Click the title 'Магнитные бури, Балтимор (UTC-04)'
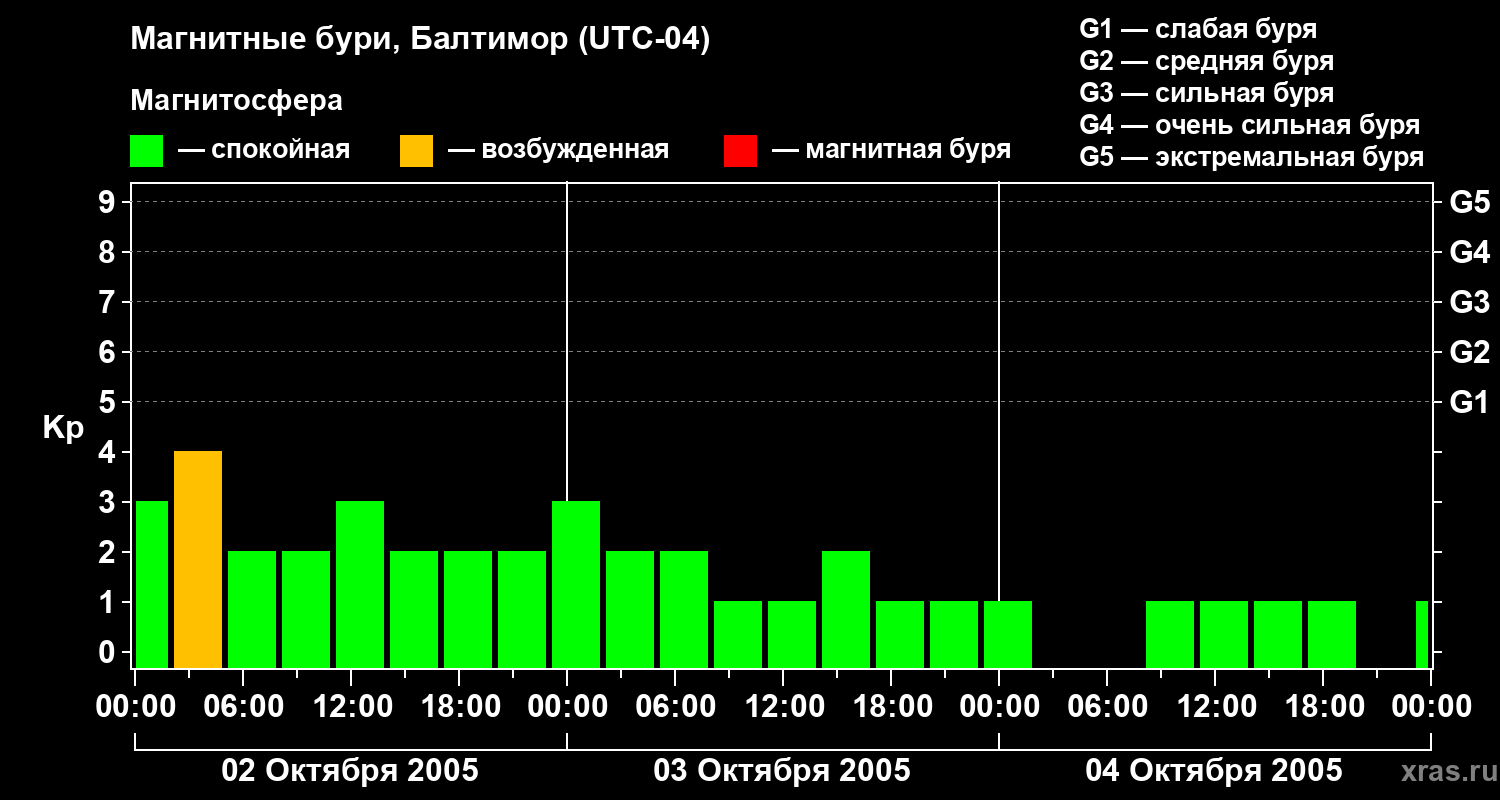 tap(420, 40)
